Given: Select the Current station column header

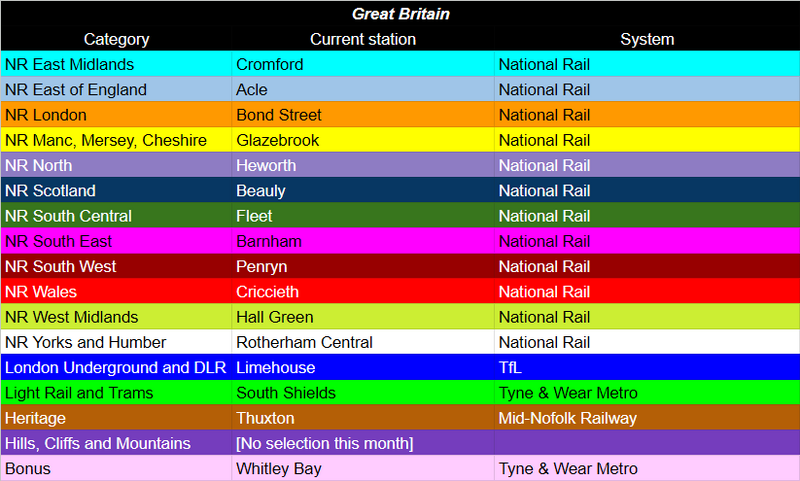Looking at the screenshot, I should pyautogui.click(x=363, y=39).
